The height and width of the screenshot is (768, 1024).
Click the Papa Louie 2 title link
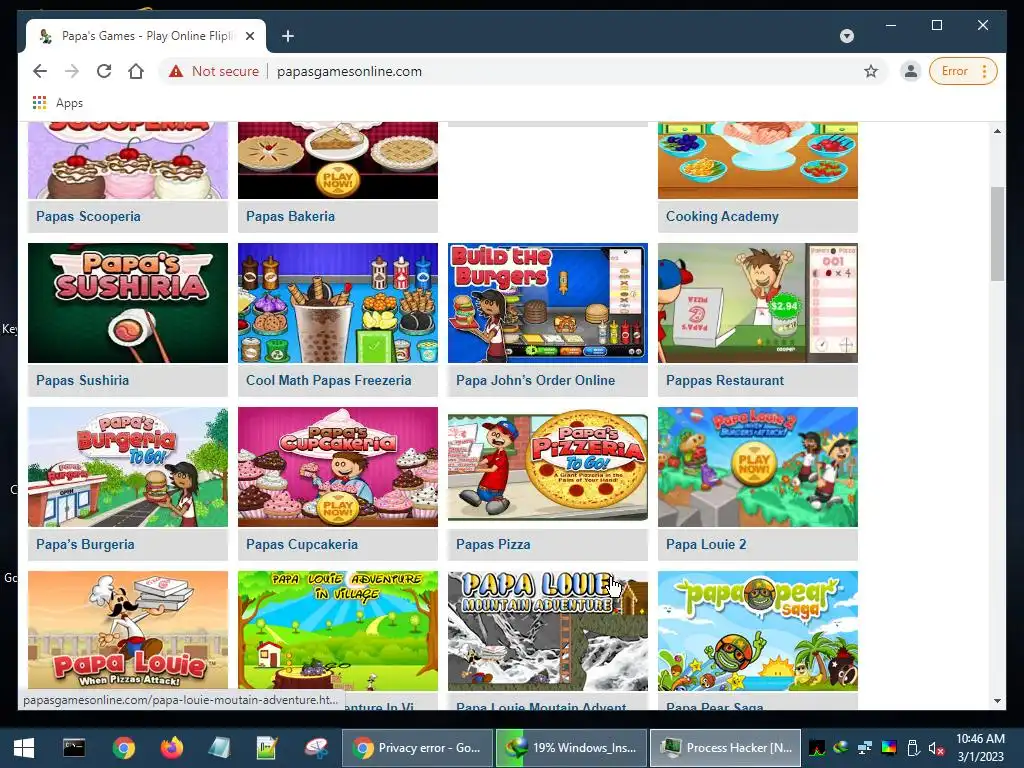(706, 544)
